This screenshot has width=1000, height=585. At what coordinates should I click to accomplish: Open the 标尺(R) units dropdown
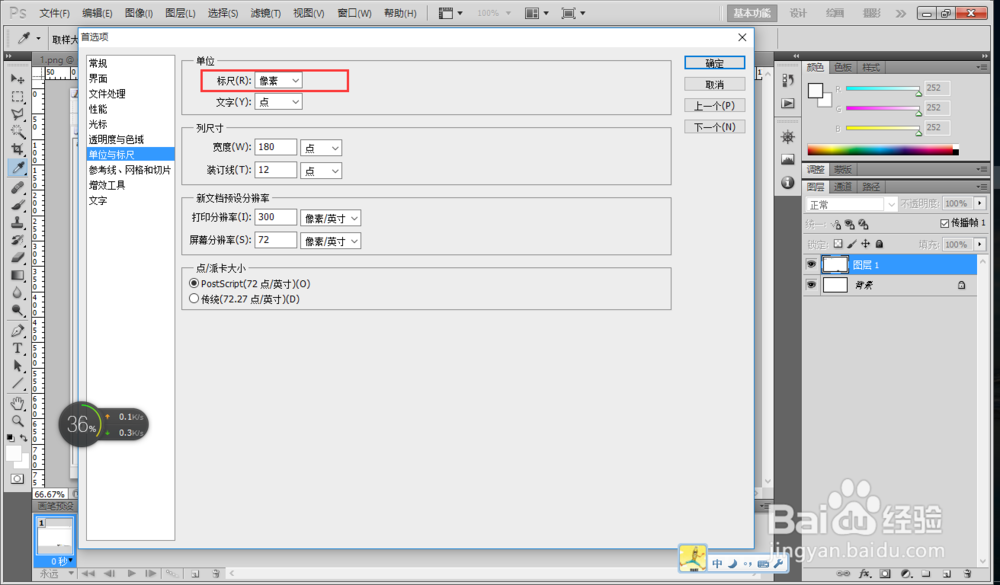278,80
